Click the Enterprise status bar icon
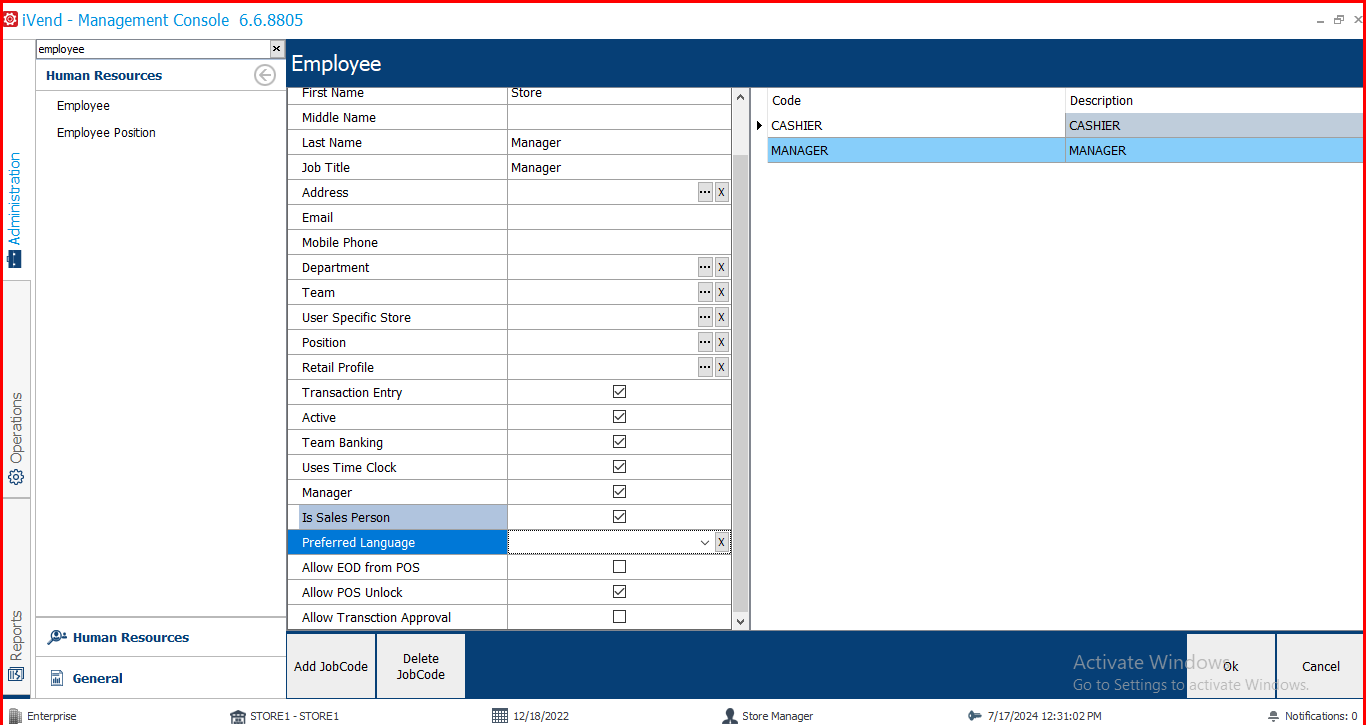Screen dimensions: 1366x725 (x=14, y=716)
